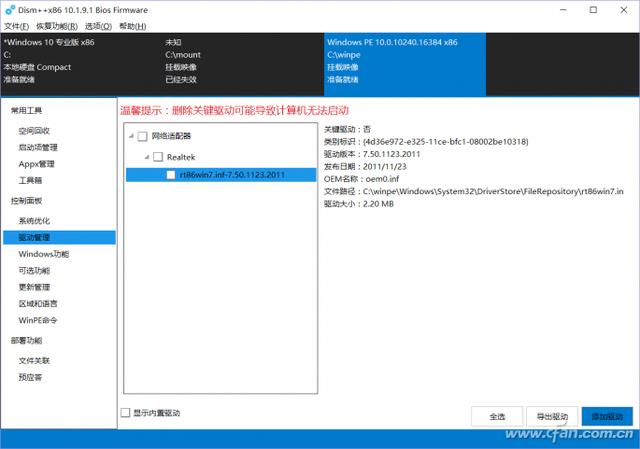Screen dimensions: 640x449
Task: Click the 关键驱动：否 text
Action: [x=347, y=129]
